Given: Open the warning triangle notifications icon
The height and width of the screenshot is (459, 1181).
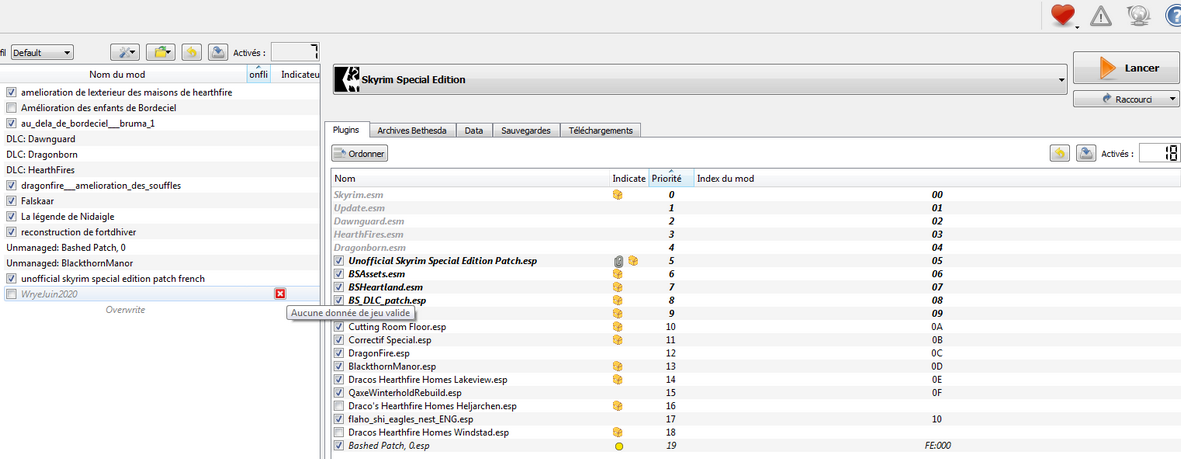Looking at the screenshot, I should (x=1101, y=15).
